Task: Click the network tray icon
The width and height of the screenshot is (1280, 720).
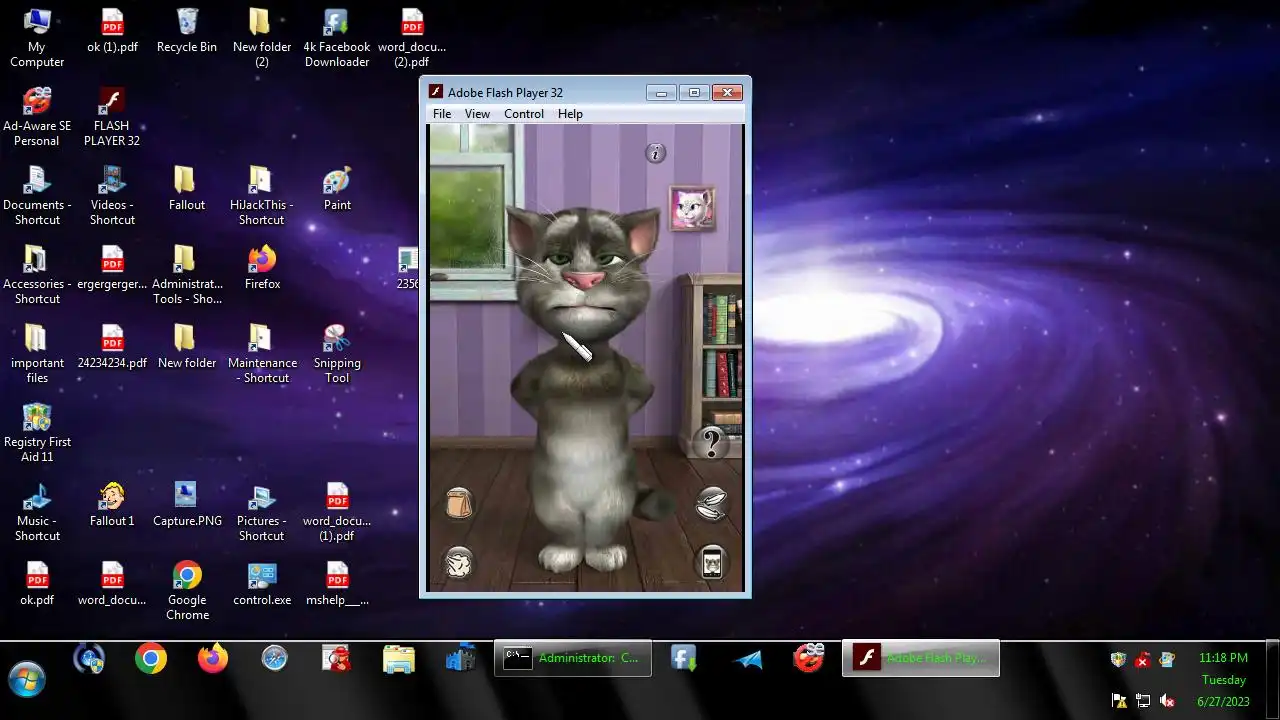Action: click(1143, 701)
